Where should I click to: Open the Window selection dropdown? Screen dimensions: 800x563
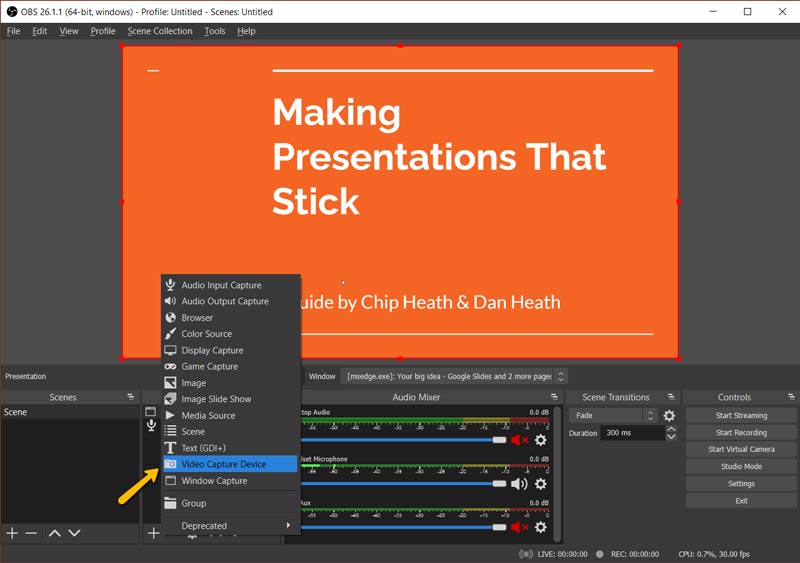tap(454, 376)
